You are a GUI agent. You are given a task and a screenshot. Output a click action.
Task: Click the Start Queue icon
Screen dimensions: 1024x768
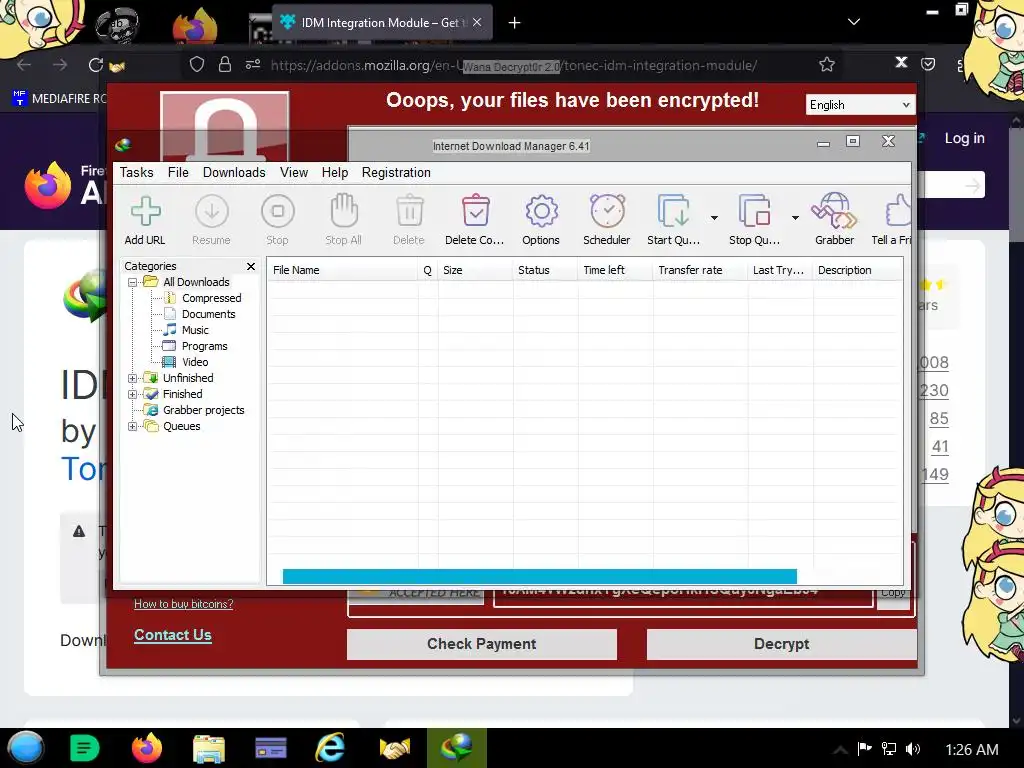[x=673, y=212]
